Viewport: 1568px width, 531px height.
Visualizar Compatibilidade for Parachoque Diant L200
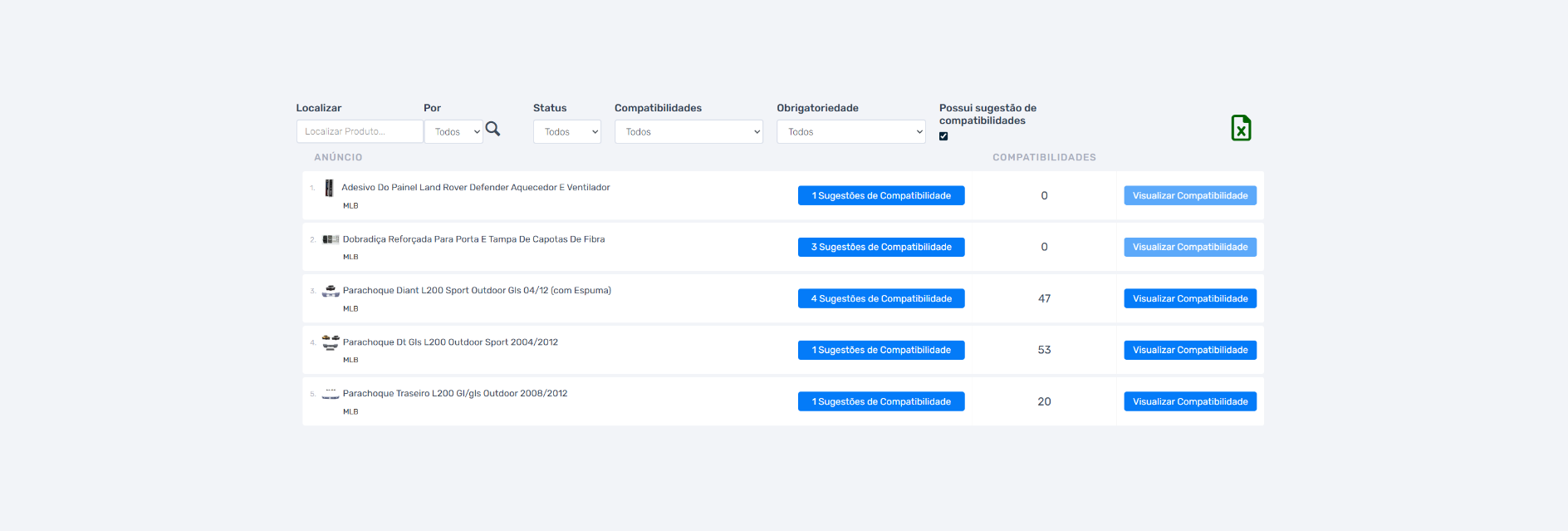(x=1189, y=298)
